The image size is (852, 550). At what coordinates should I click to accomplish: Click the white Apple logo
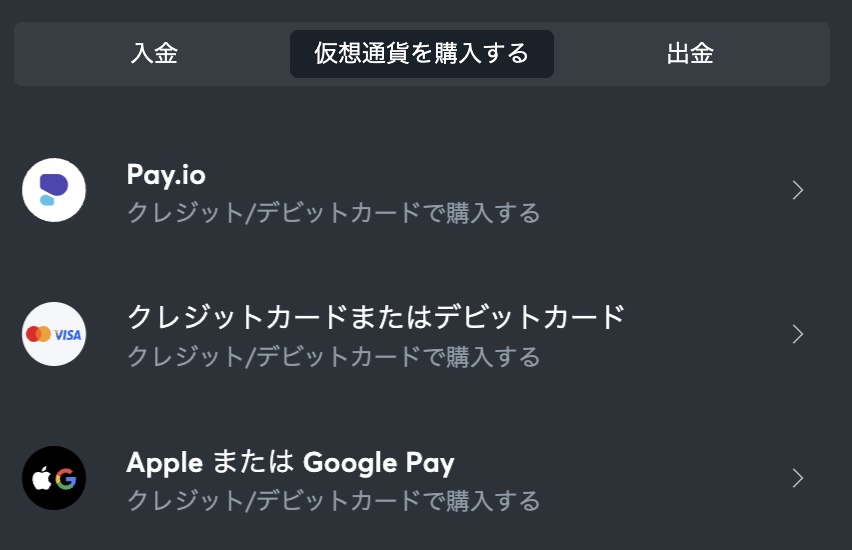pyautogui.click(x=42, y=479)
